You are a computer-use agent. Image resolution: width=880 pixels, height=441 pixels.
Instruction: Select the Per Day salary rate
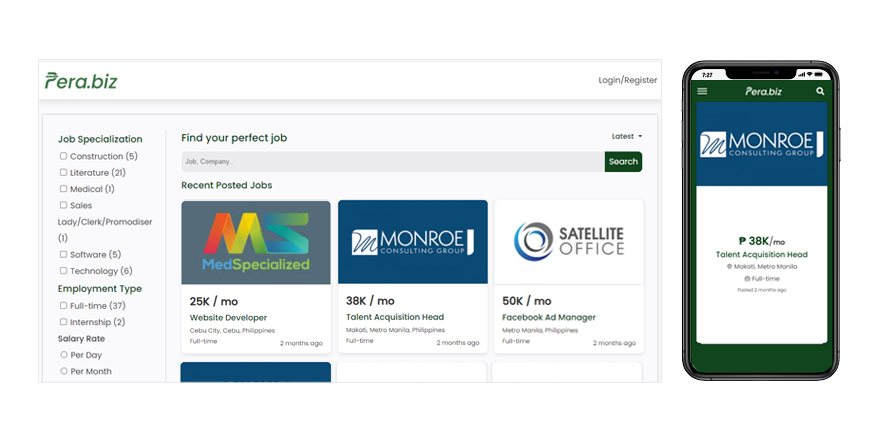pyautogui.click(x=64, y=355)
